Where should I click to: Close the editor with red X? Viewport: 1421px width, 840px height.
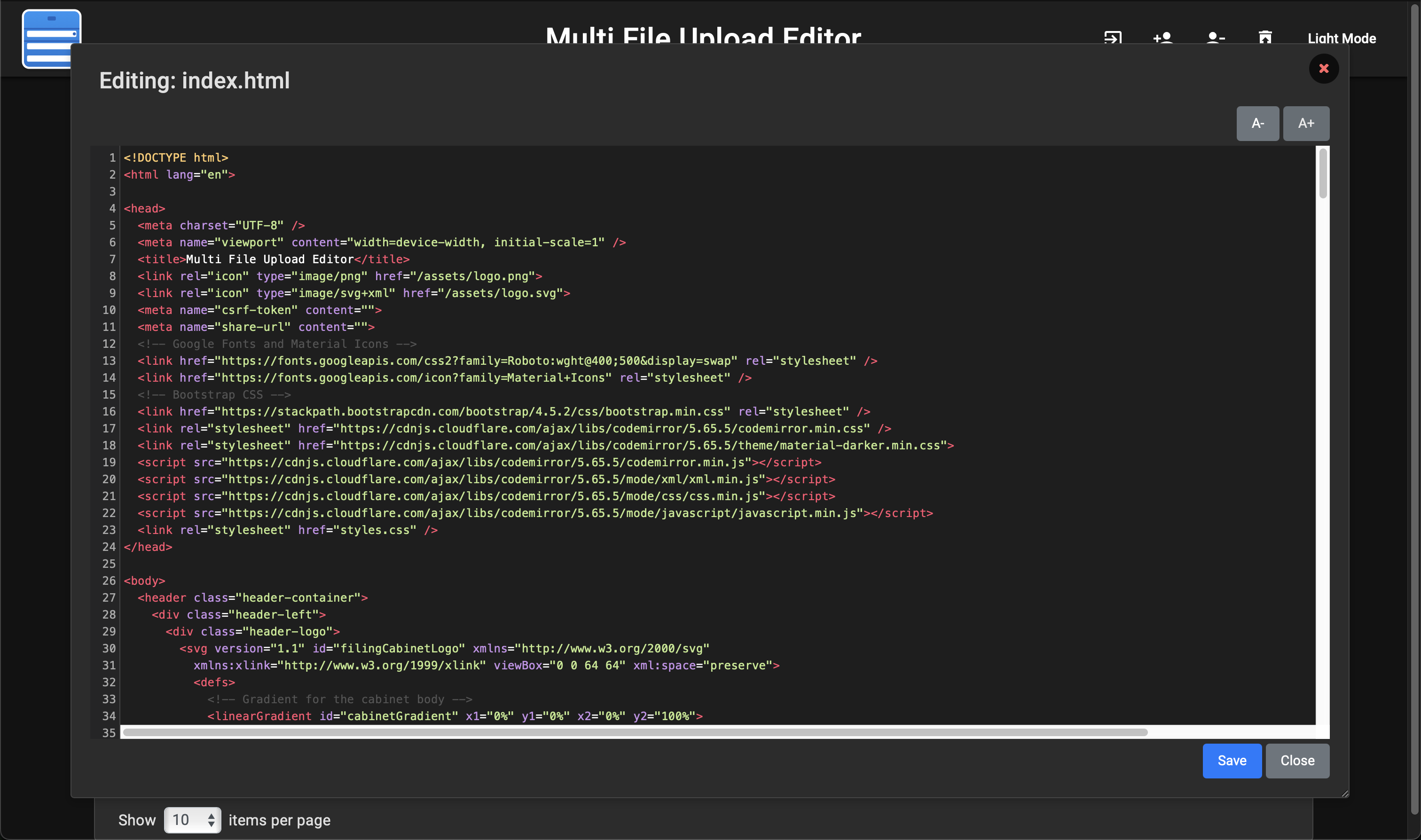[x=1324, y=69]
